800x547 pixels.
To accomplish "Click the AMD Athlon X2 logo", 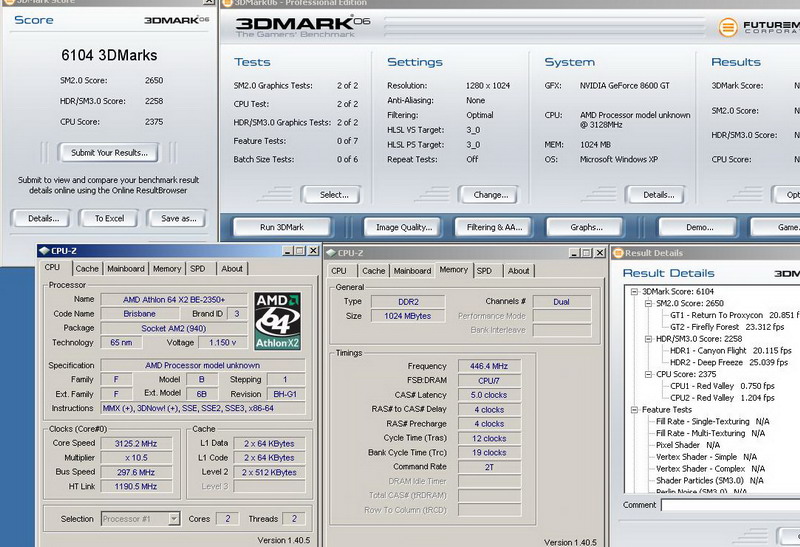I will [x=278, y=321].
